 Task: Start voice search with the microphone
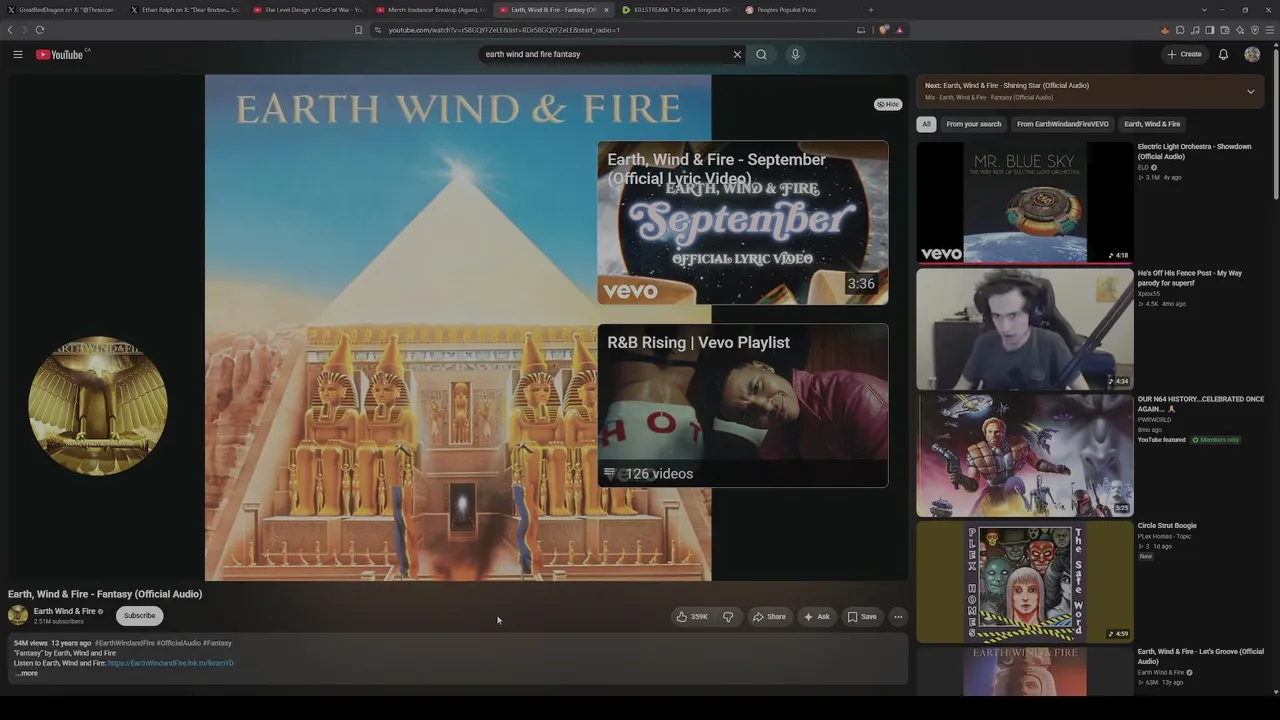[796, 54]
